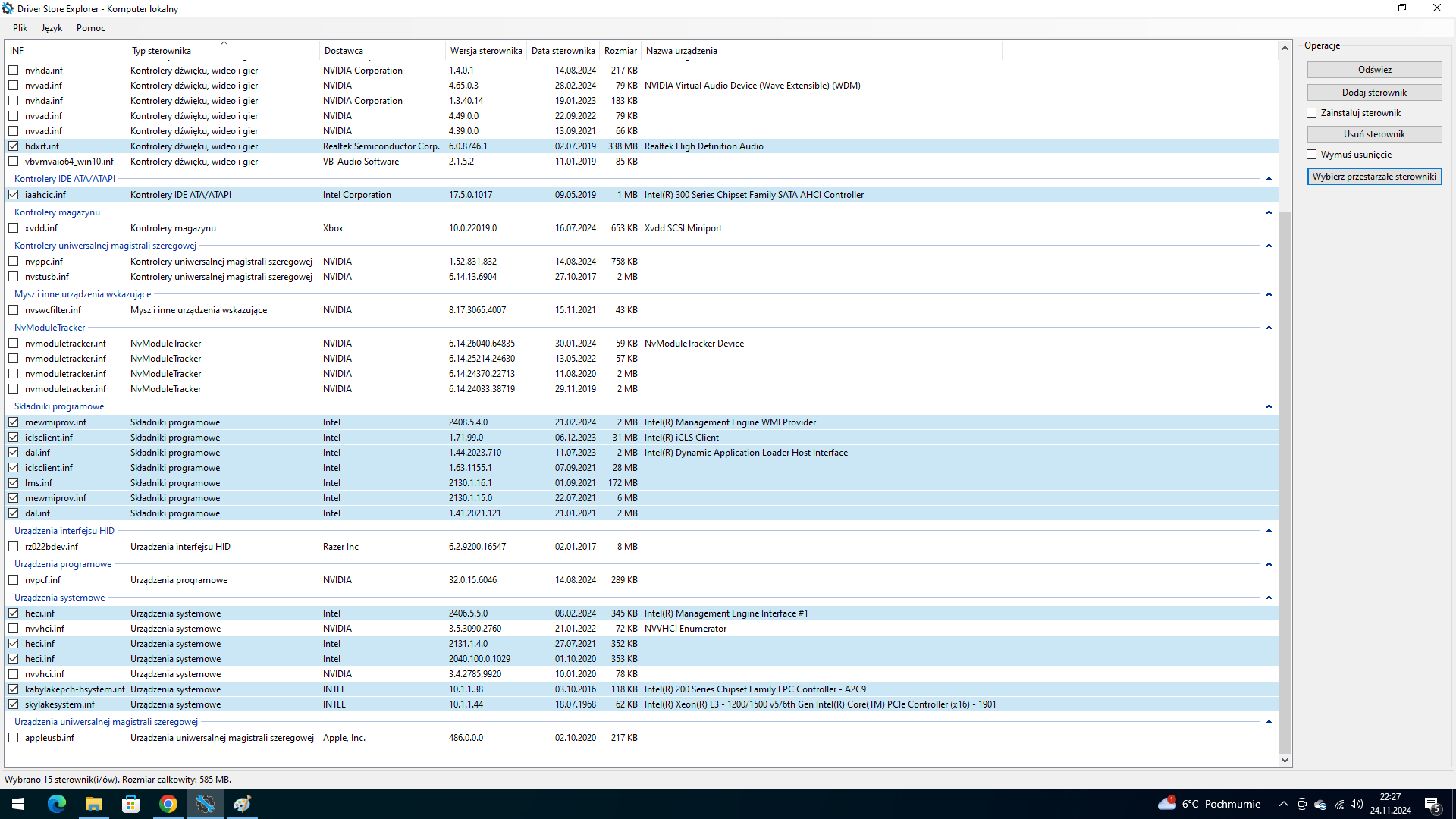Click the vertical scrollbar down arrow
The width and height of the screenshot is (1456, 819).
click(1285, 761)
